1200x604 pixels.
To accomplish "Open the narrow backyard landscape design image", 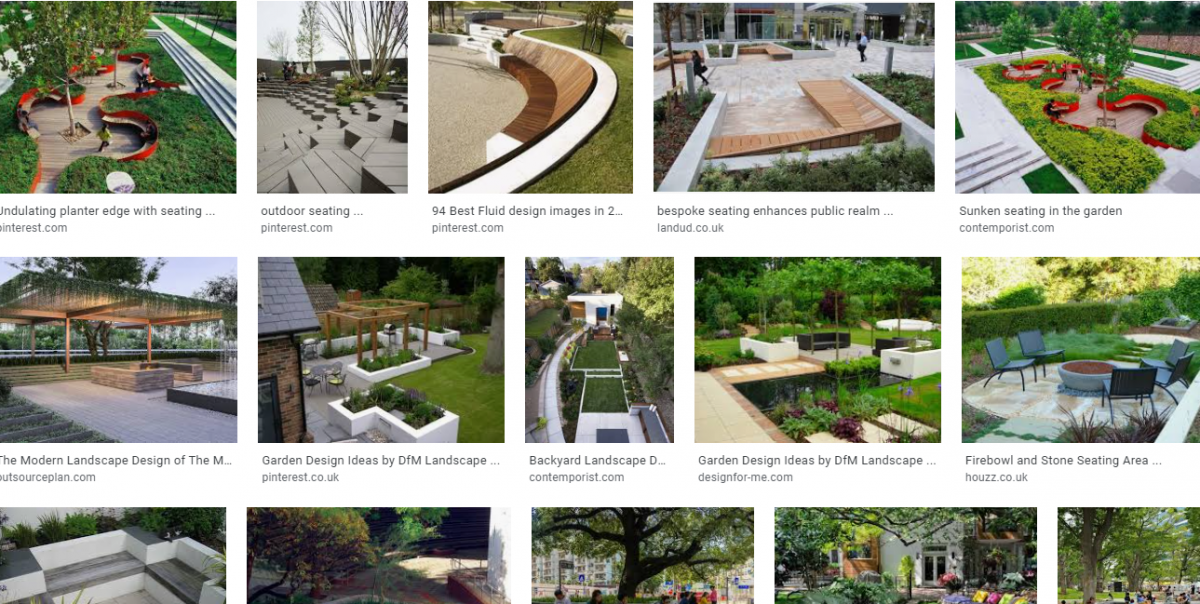I will (x=599, y=350).
